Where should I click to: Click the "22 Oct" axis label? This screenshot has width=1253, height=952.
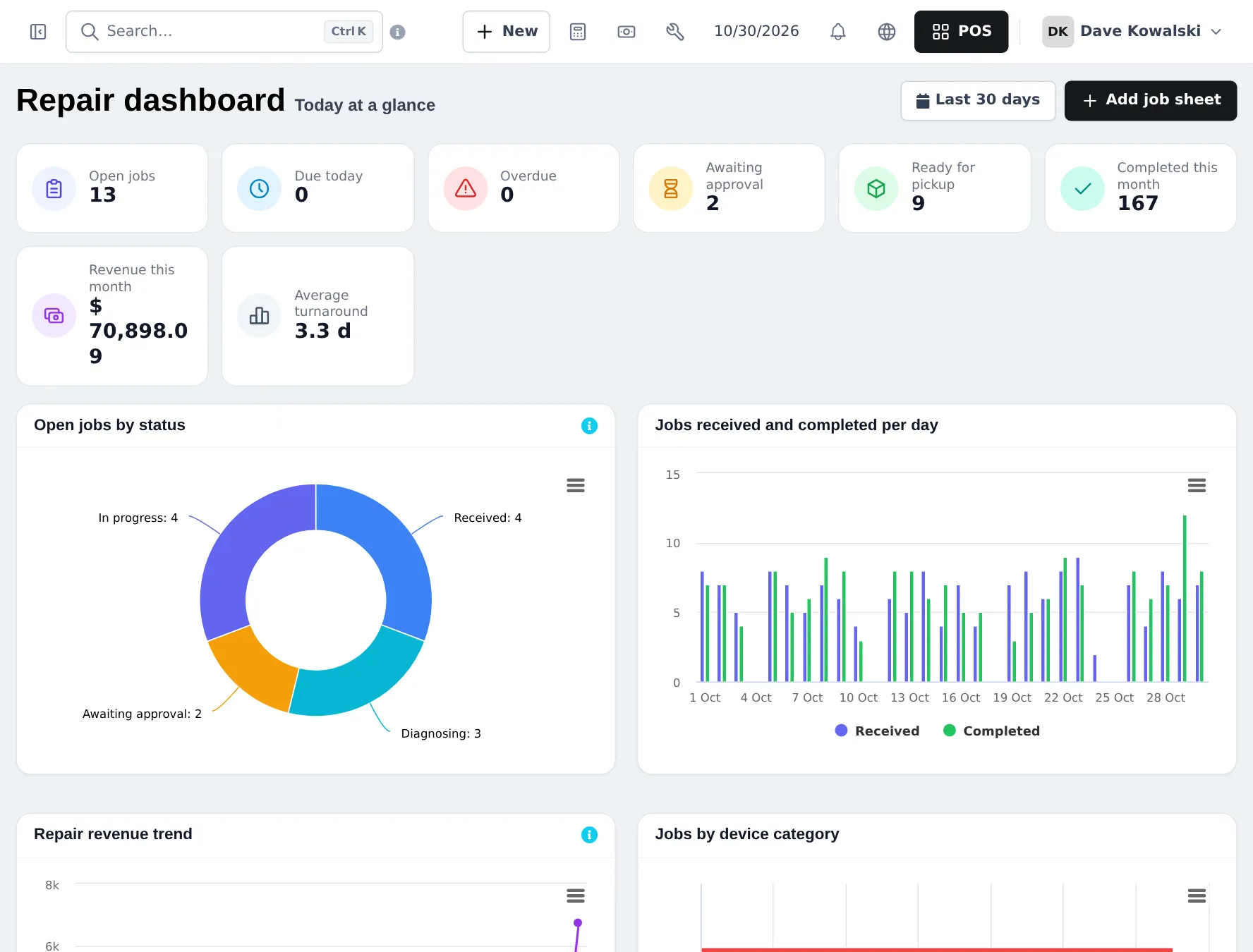click(x=1063, y=697)
